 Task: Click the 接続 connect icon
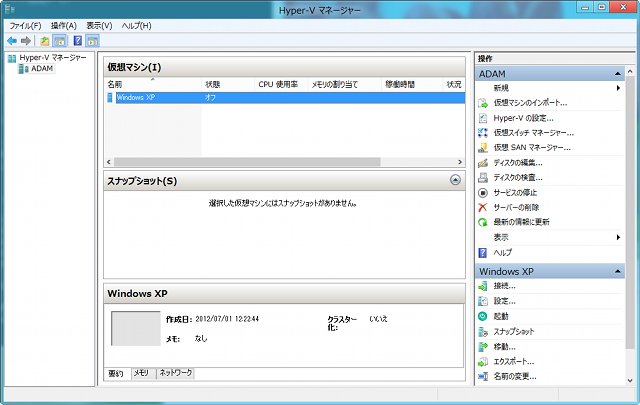tap(483, 286)
